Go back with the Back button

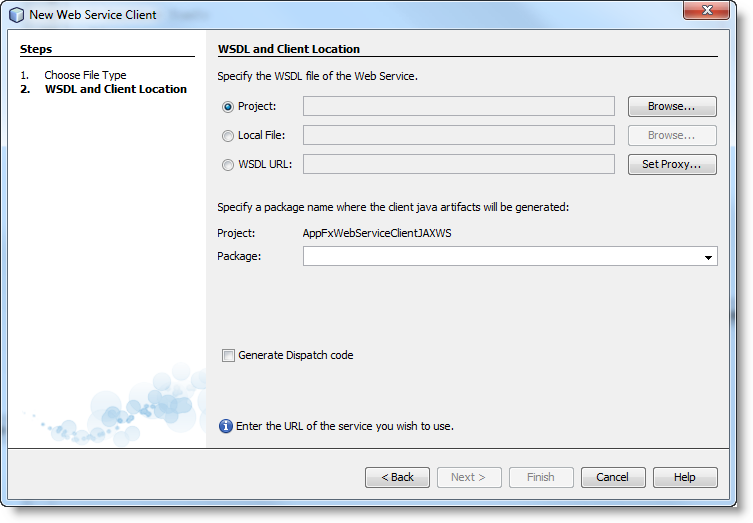click(397, 478)
